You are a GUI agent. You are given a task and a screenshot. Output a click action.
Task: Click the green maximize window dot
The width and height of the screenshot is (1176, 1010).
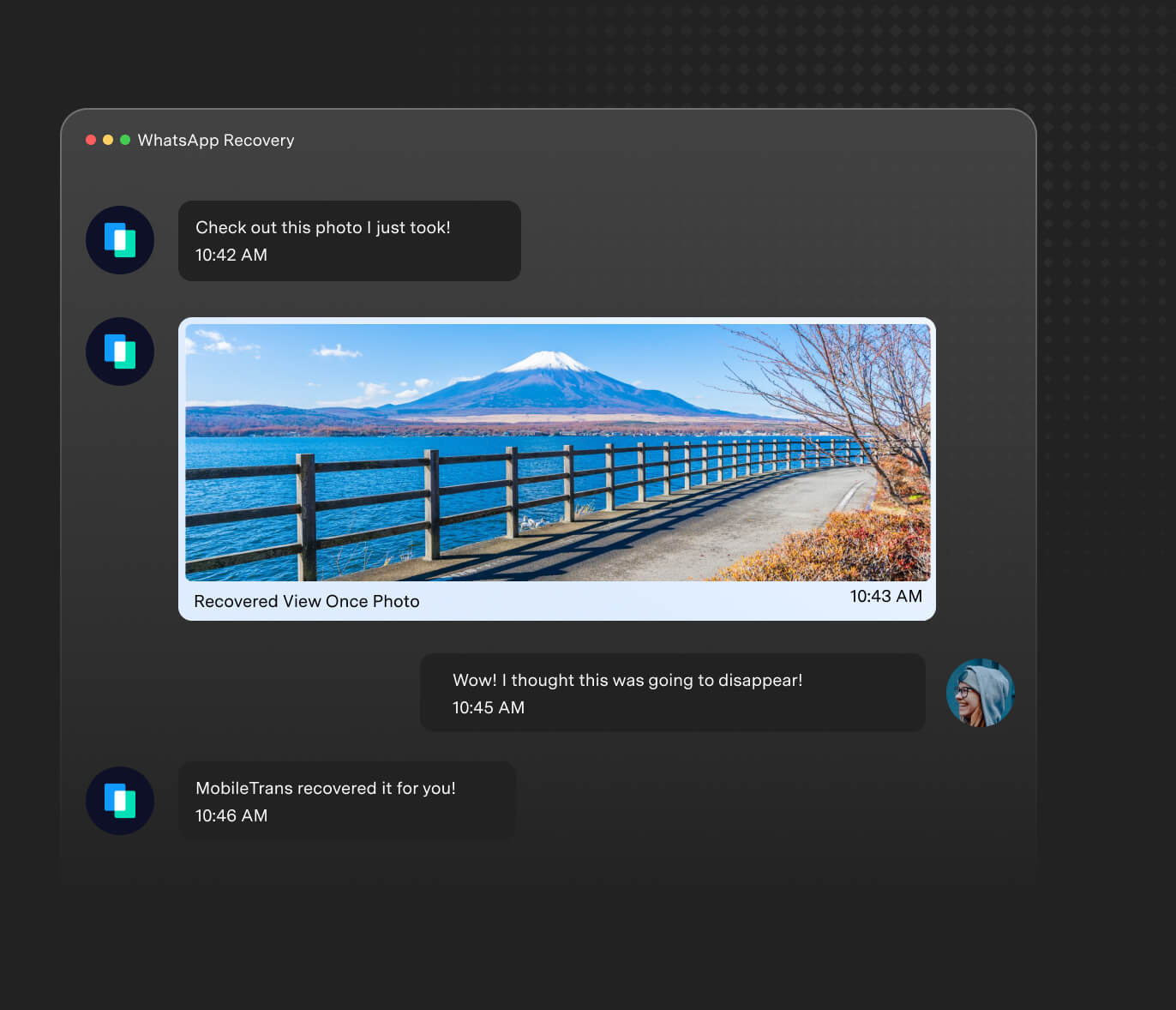(x=125, y=140)
